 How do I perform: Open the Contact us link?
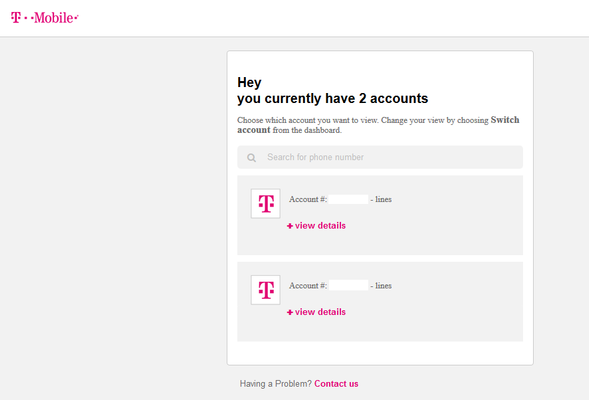click(x=336, y=384)
